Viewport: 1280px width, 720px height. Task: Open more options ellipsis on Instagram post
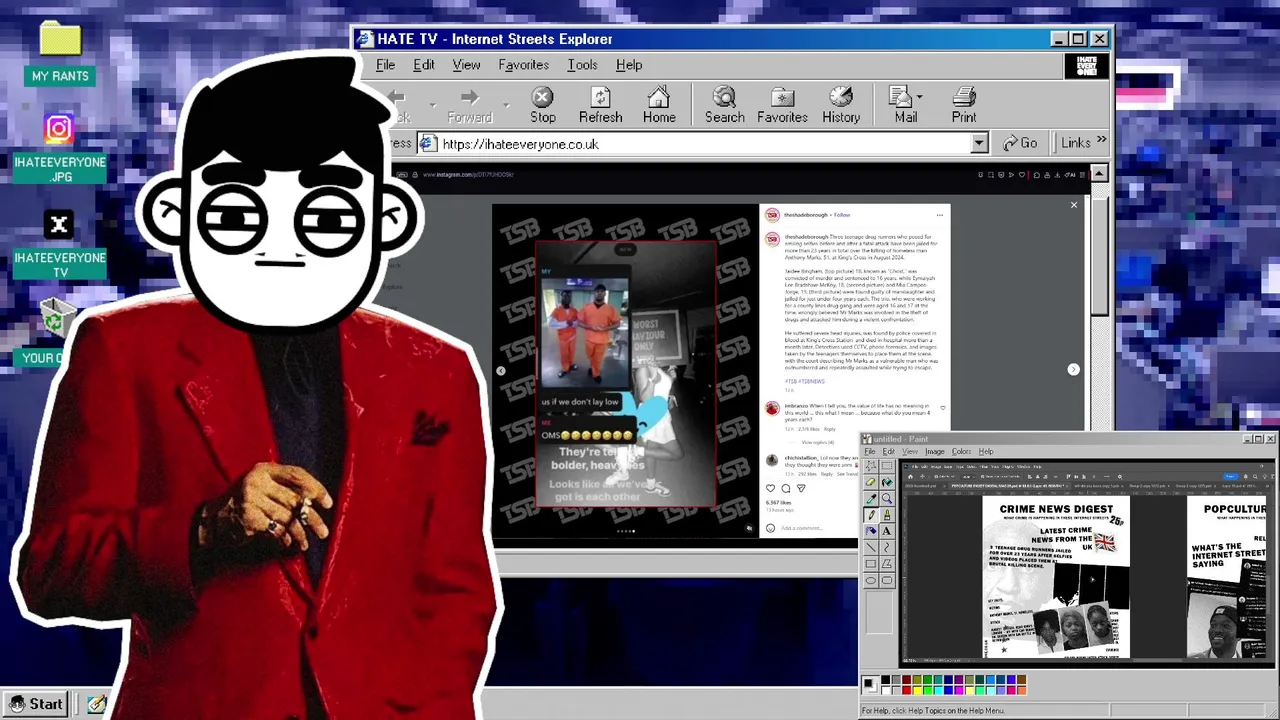click(939, 215)
